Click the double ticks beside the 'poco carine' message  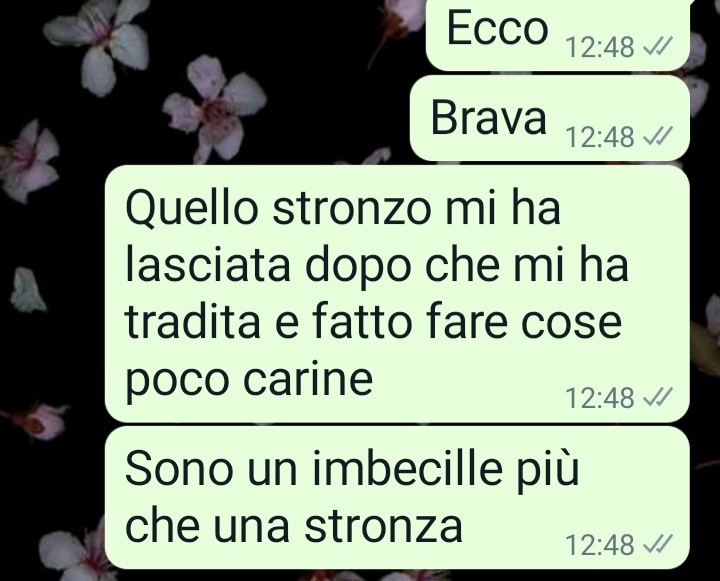click(658, 397)
